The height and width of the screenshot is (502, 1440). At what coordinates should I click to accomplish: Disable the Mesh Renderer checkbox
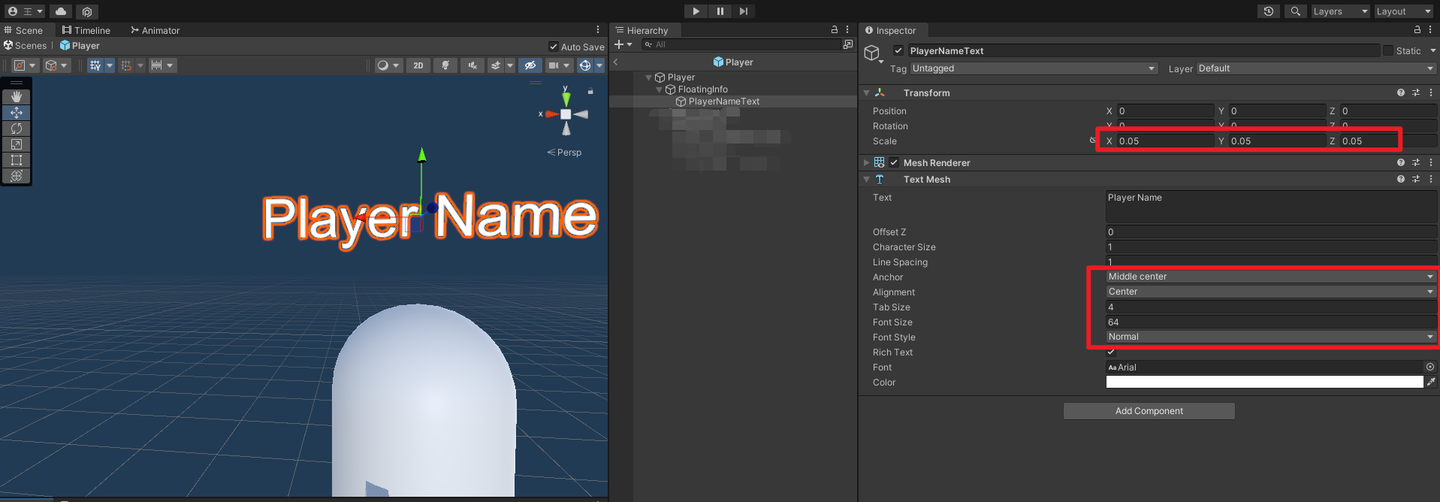pyautogui.click(x=894, y=163)
